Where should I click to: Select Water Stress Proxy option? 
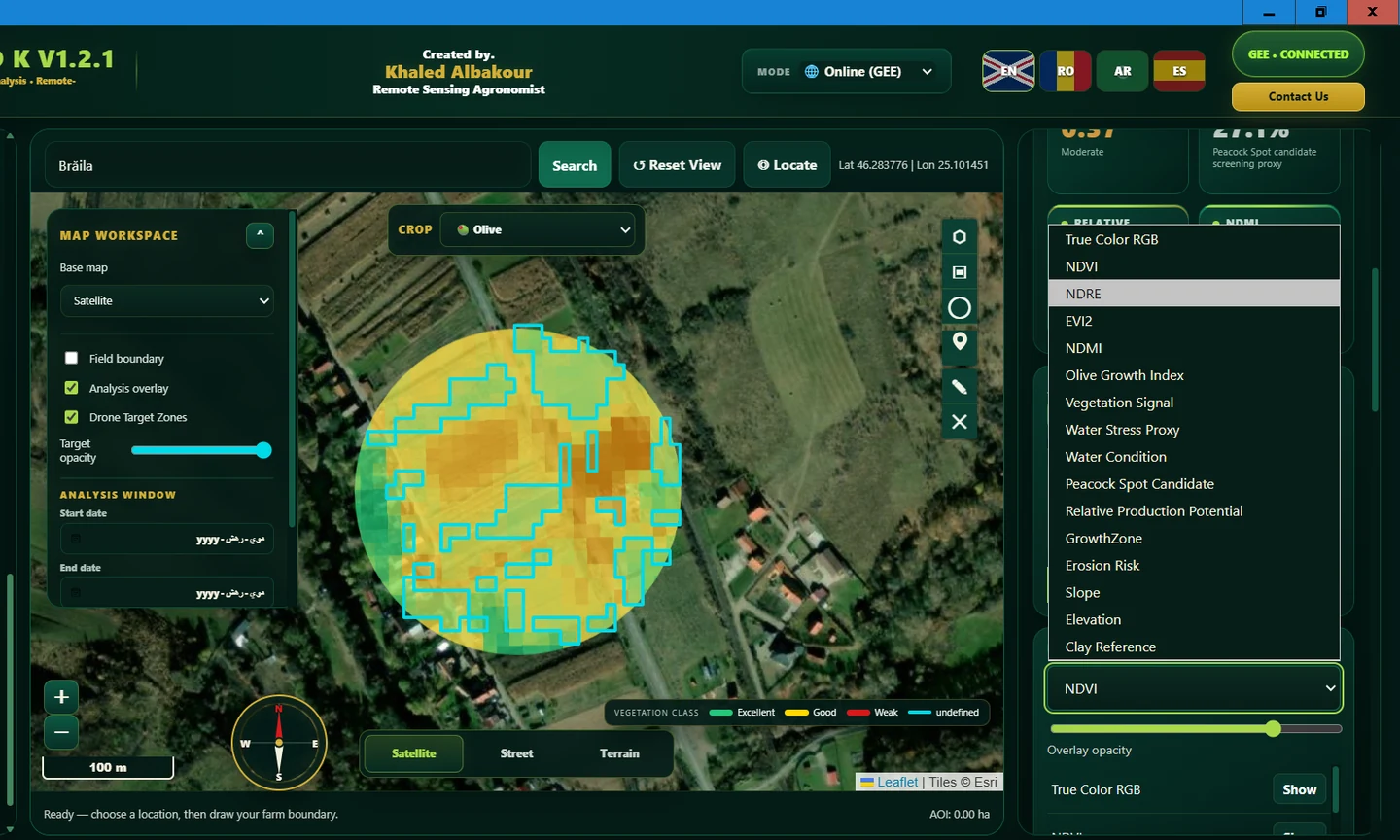coord(1194,429)
